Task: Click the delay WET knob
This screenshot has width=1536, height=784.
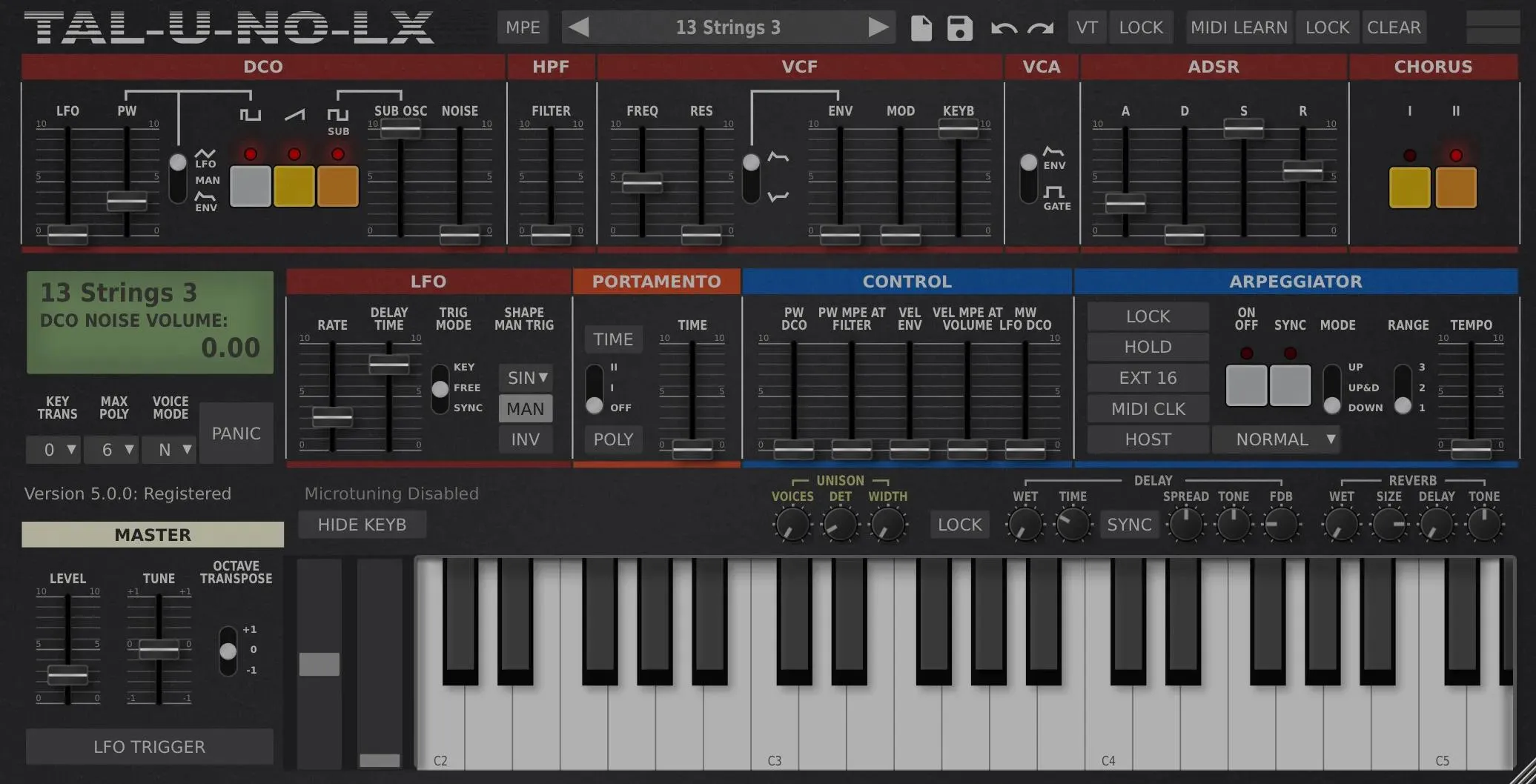Action: (x=1024, y=525)
